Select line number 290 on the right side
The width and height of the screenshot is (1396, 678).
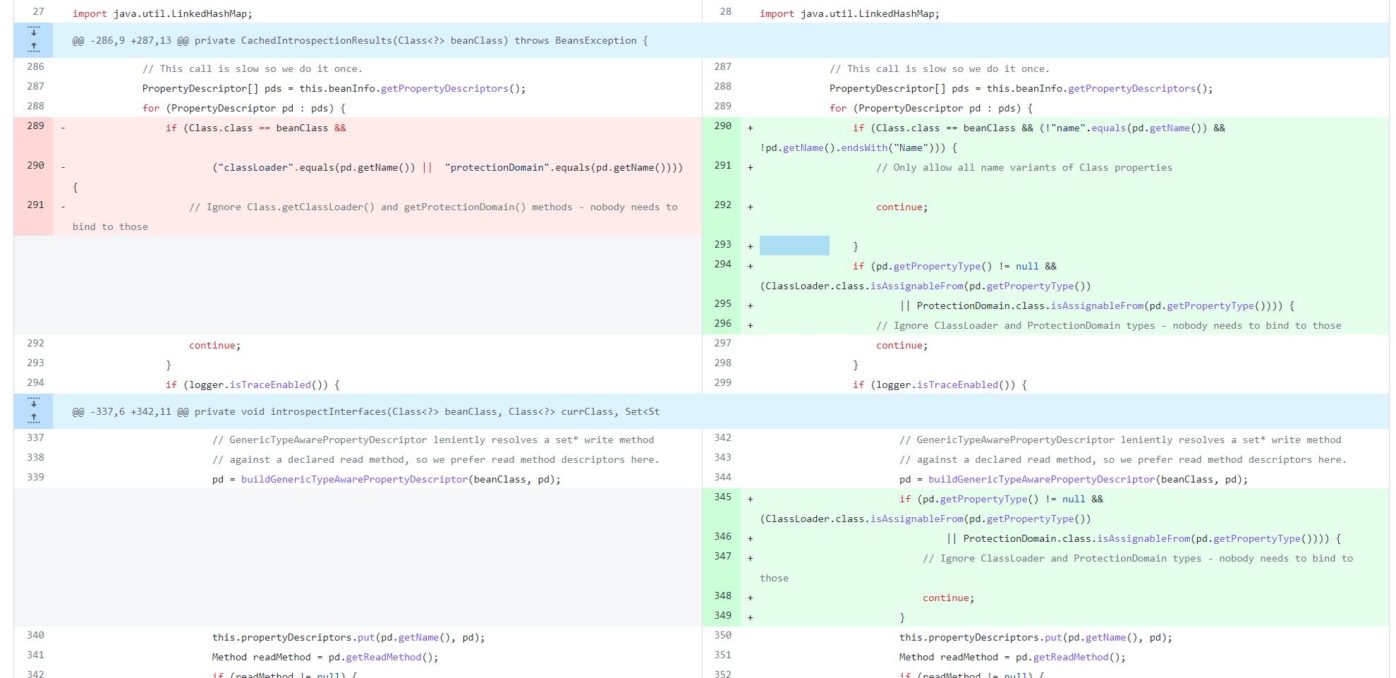coord(725,128)
